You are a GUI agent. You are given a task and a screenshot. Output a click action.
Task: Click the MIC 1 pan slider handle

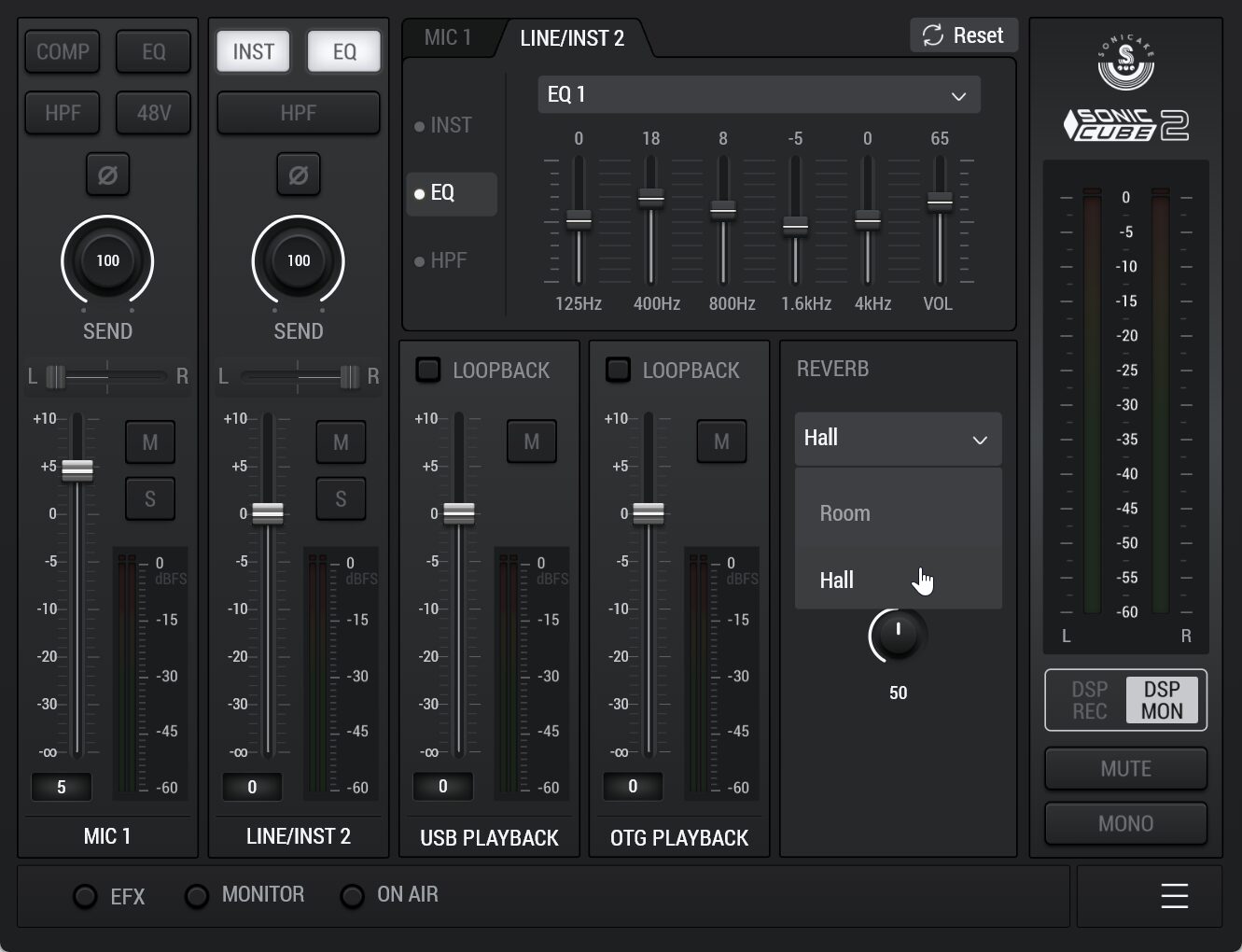tap(56, 376)
